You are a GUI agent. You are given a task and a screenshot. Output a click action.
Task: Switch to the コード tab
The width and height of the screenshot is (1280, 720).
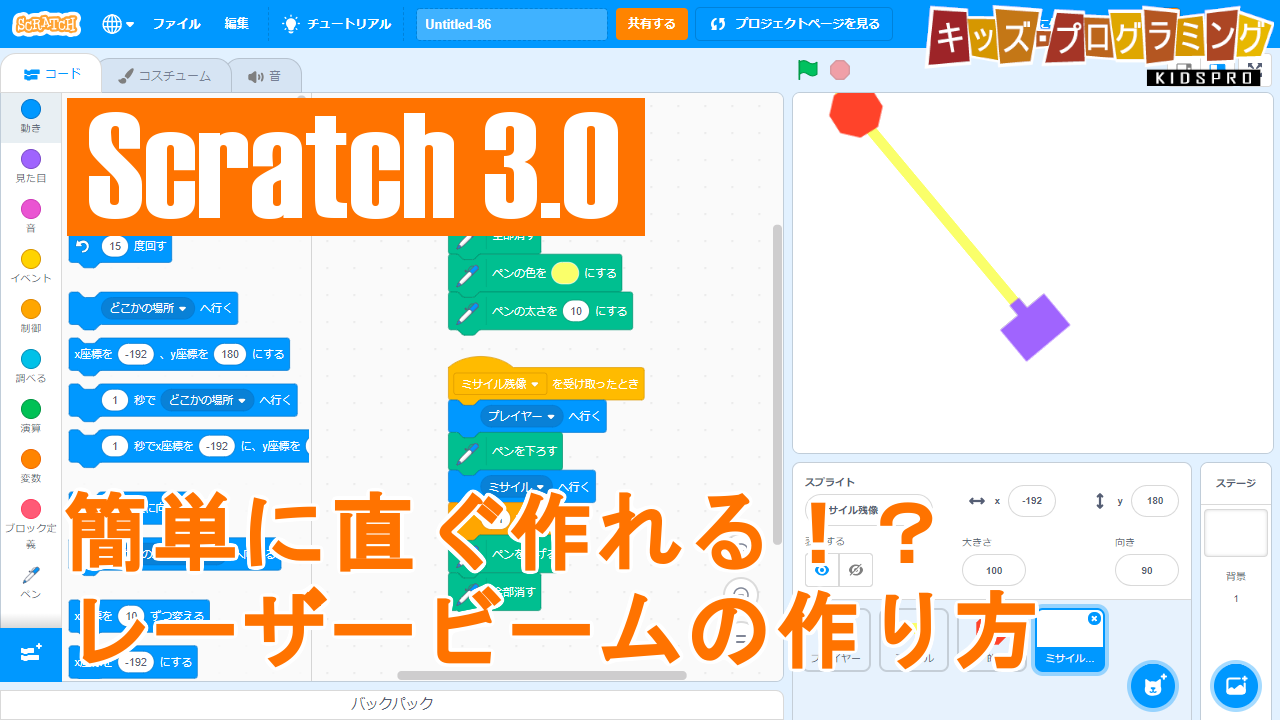click(x=52, y=74)
